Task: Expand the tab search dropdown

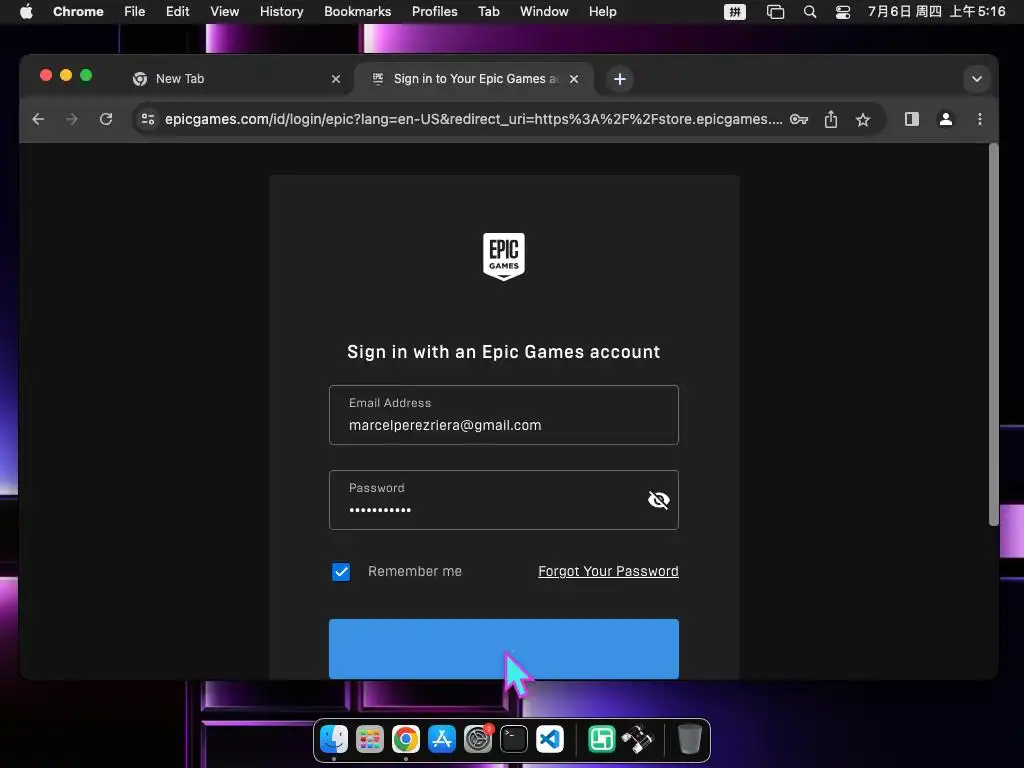Action: (x=976, y=79)
